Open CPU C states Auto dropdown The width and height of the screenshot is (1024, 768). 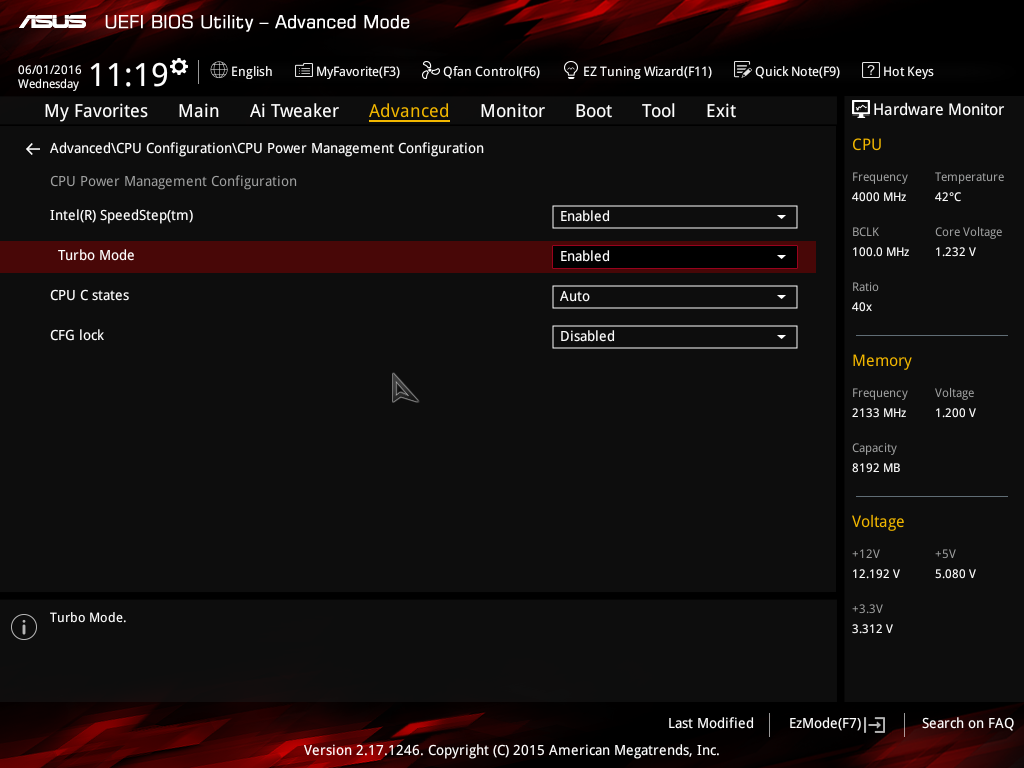coord(675,296)
